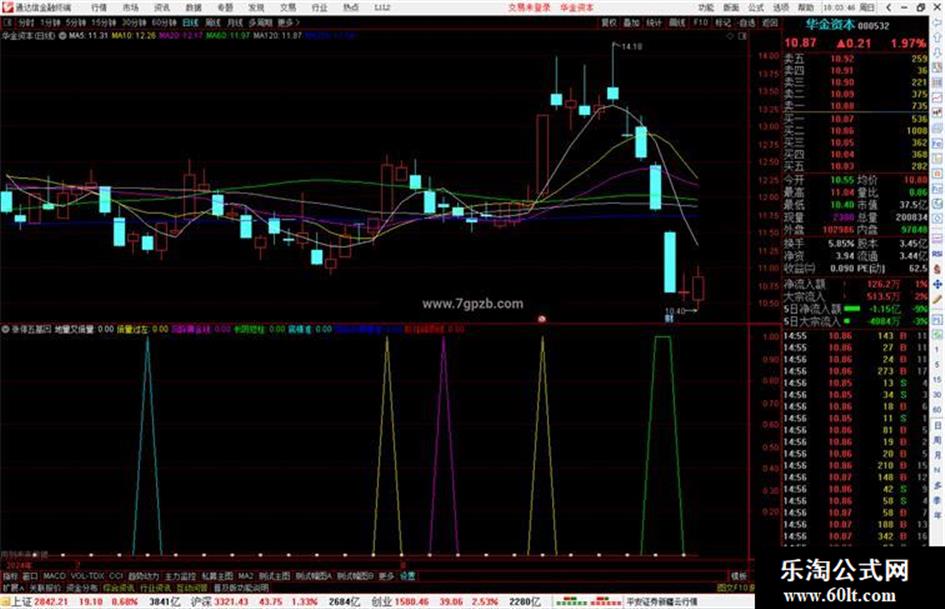The height and width of the screenshot is (609, 945).
Task: Open the 行业资讯 tab
Action: [x=155, y=587]
